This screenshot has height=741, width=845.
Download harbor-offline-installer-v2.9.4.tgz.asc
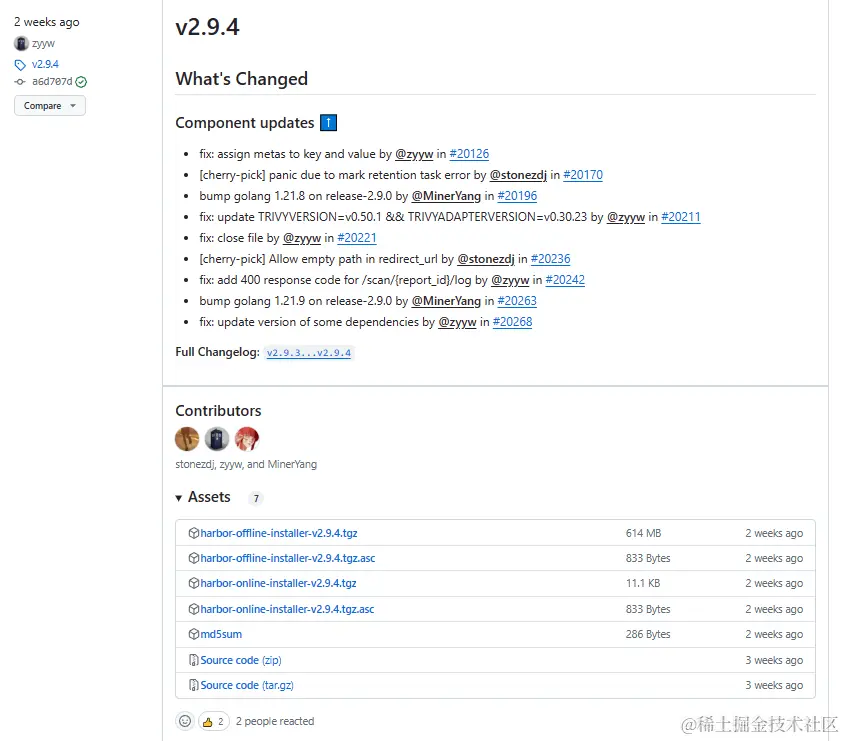[x=288, y=558]
